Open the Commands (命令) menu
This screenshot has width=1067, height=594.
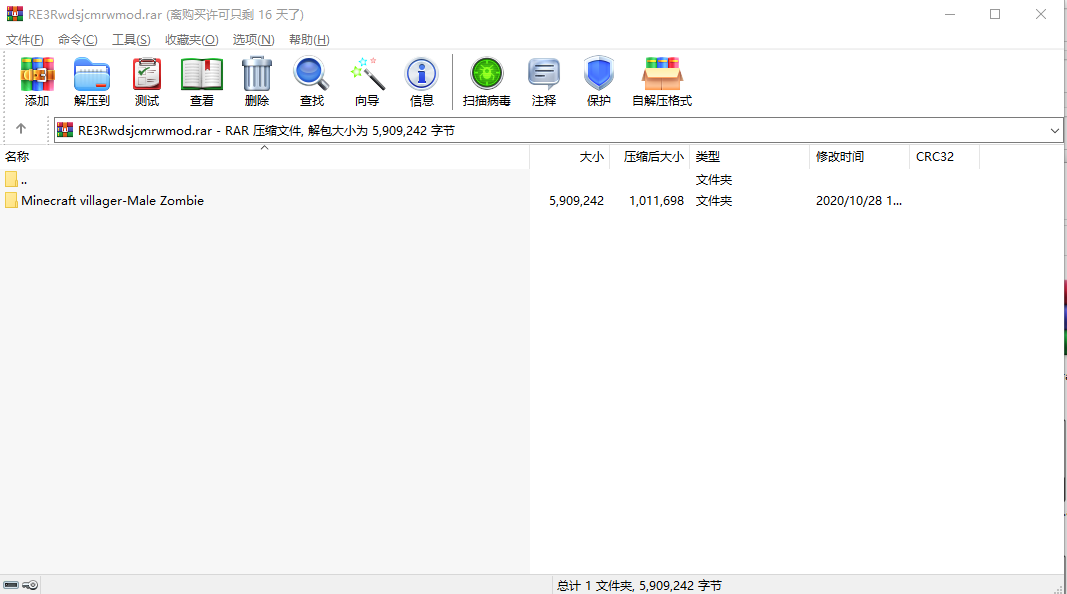click(78, 39)
